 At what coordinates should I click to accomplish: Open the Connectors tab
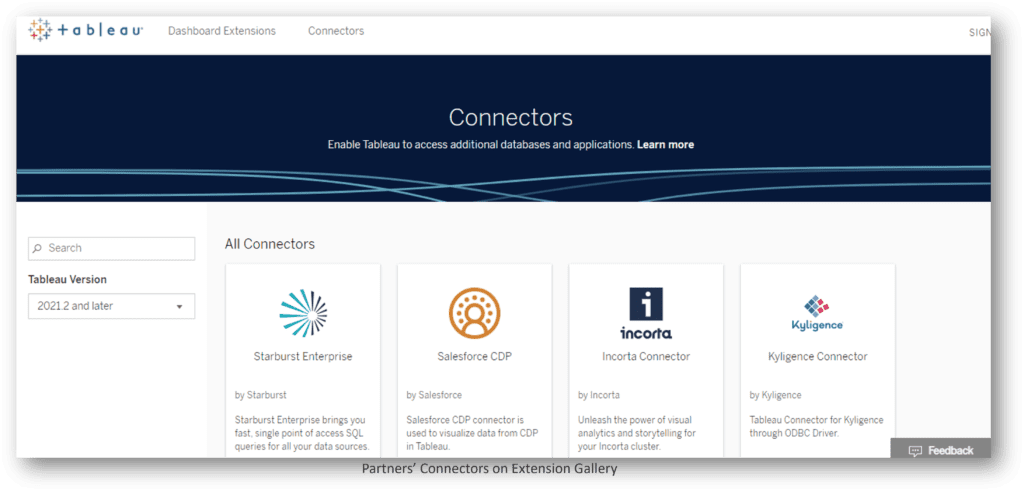tap(336, 31)
